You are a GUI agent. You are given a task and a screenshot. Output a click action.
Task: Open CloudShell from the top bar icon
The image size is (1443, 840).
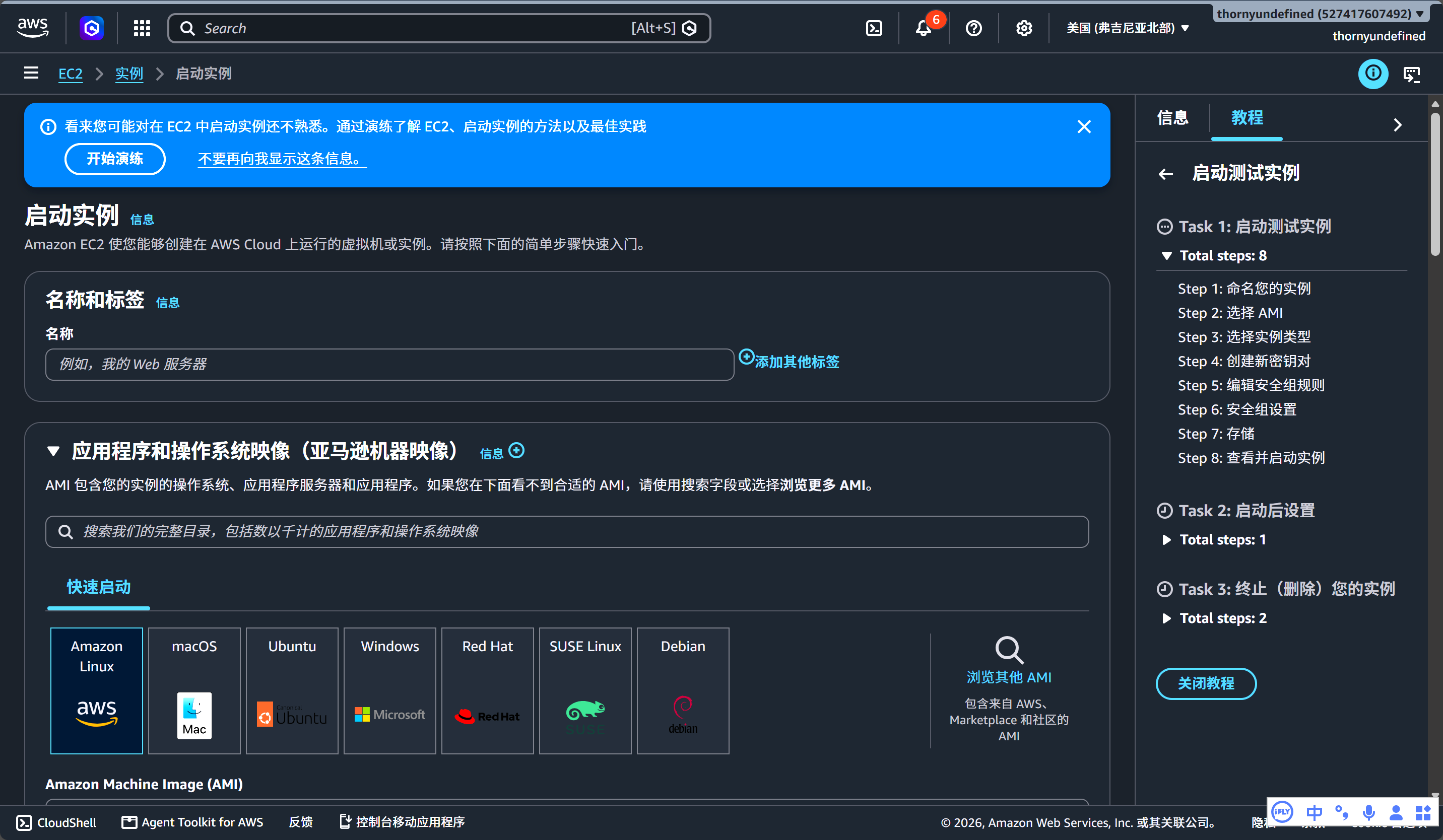[x=874, y=28]
